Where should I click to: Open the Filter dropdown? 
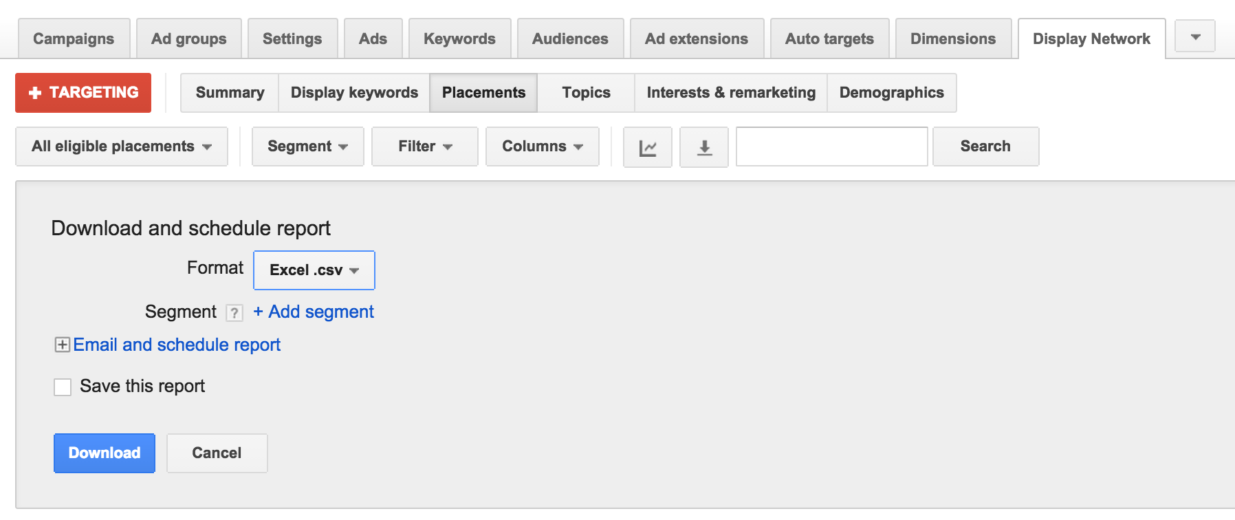pyautogui.click(x=425, y=146)
